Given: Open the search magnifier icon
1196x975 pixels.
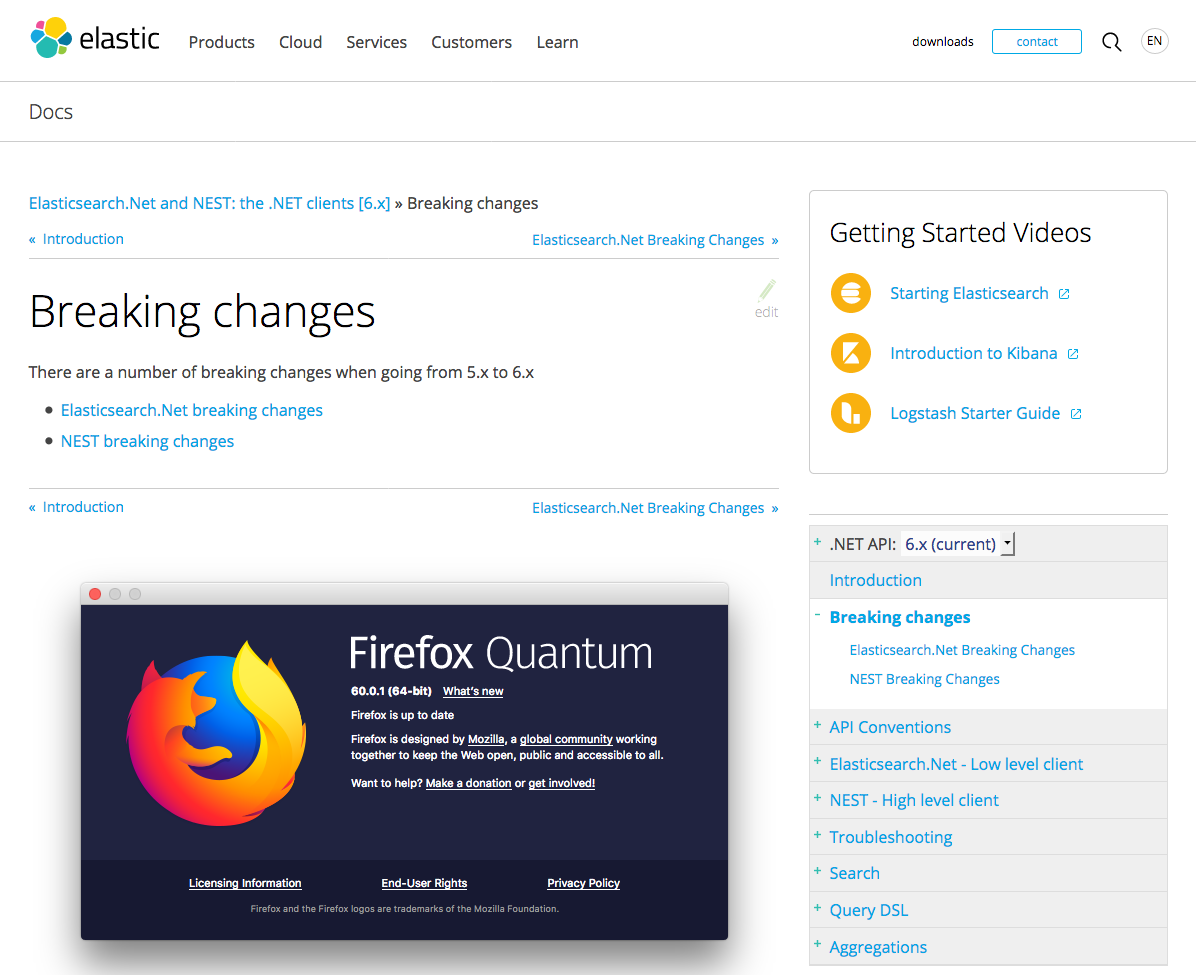Looking at the screenshot, I should 1111,42.
